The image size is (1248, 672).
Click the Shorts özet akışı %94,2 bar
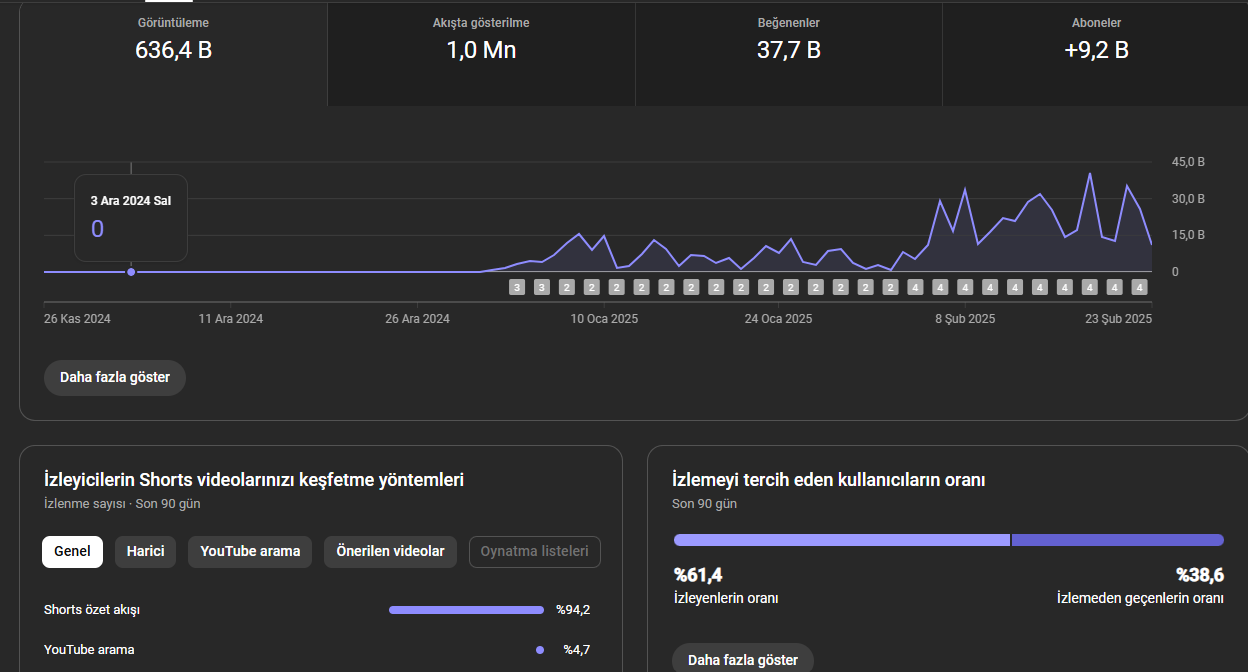coord(466,610)
